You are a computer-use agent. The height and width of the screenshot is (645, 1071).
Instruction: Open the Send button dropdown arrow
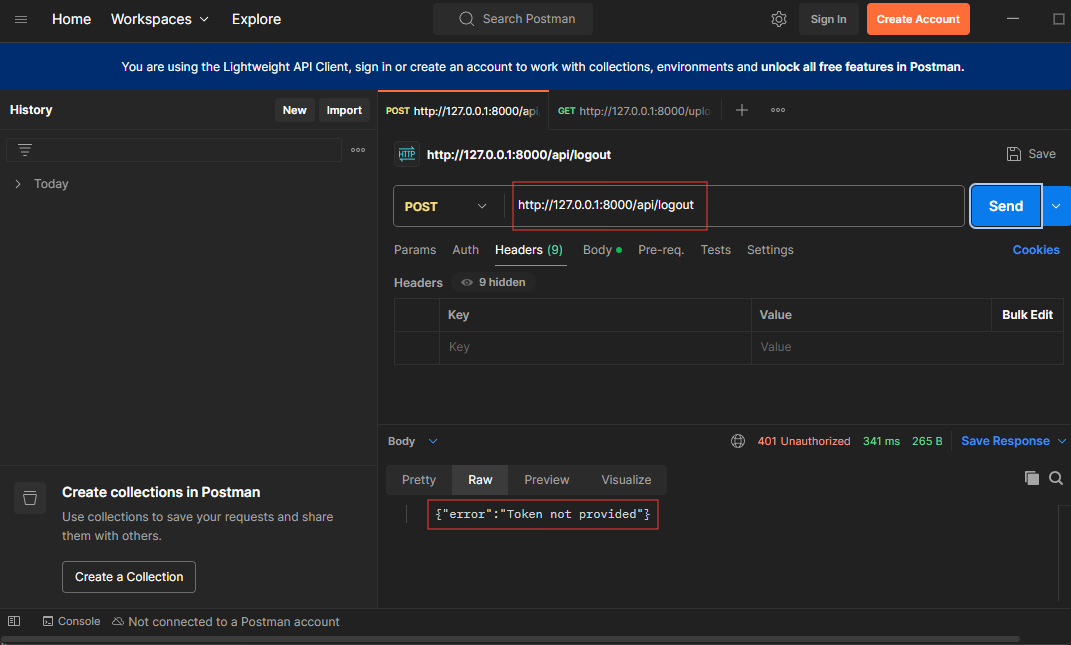(x=1056, y=206)
